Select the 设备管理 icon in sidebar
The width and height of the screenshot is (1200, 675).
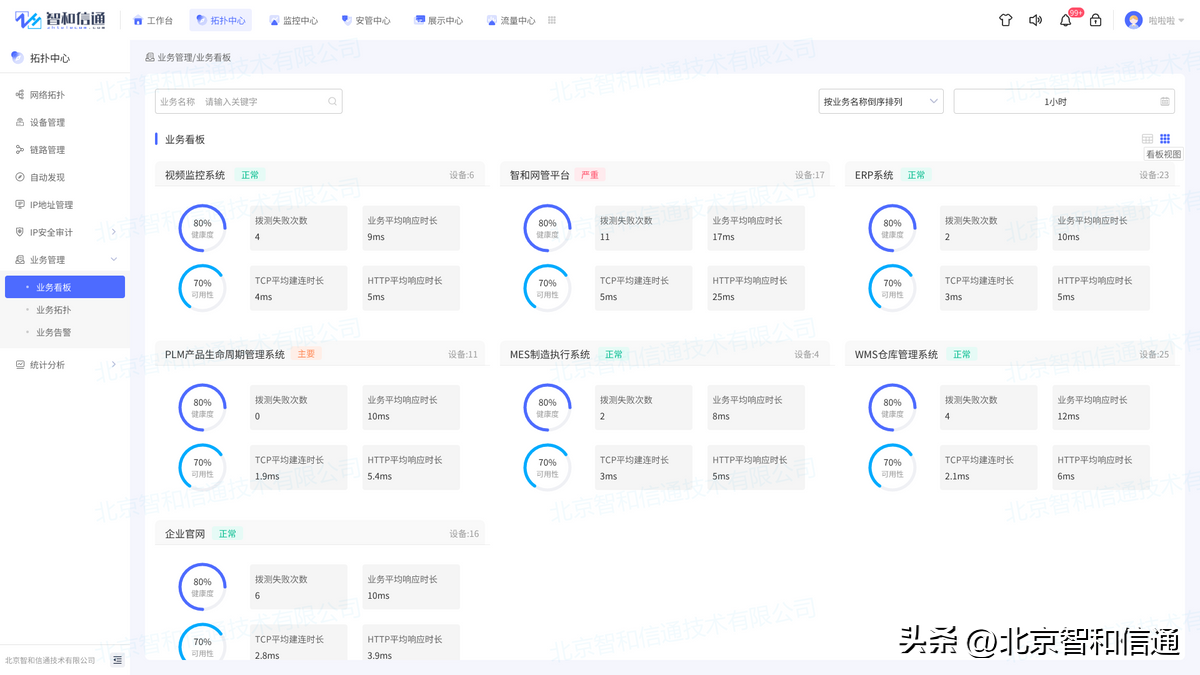point(22,122)
